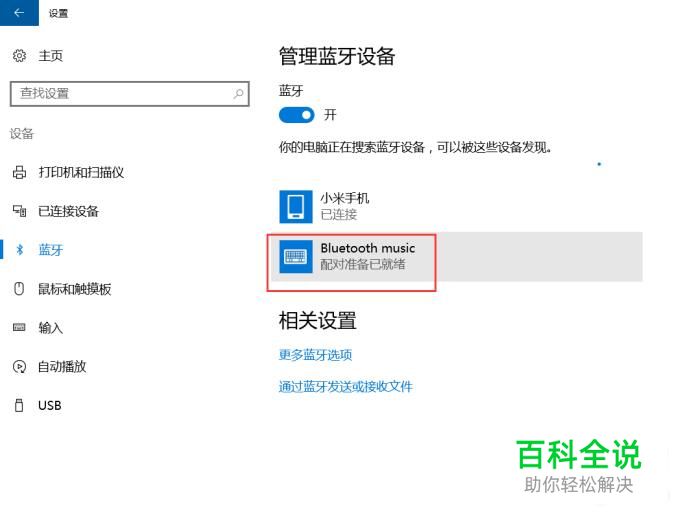Viewport: 692px width, 529px height.
Task: Select the 小米手机 device name
Action: click(x=345, y=198)
